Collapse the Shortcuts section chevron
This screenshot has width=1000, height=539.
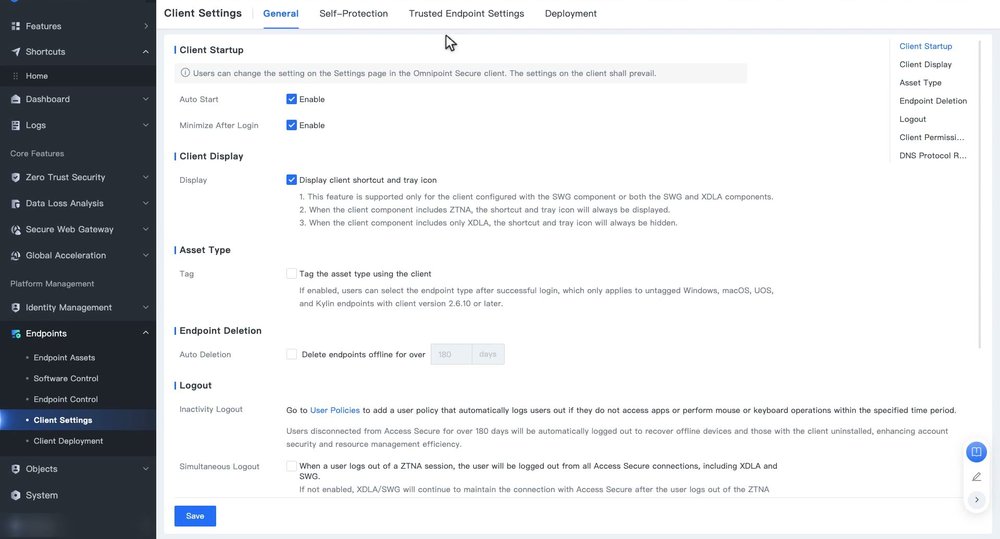(146, 52)
